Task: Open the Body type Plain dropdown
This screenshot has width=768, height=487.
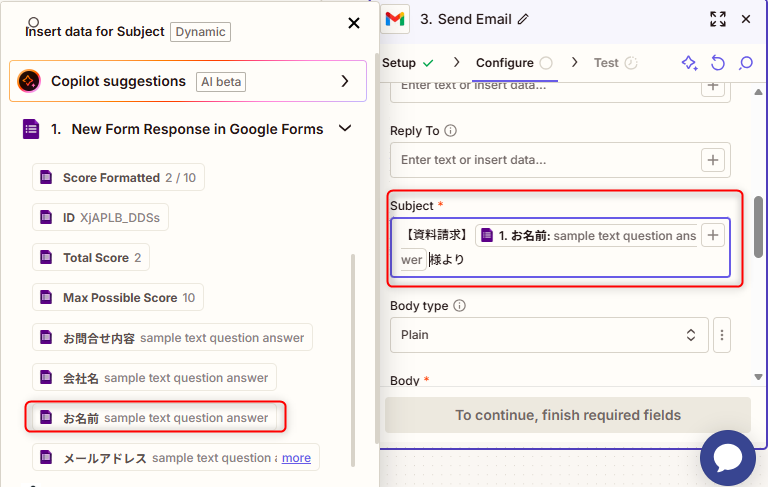Action: [x=548, y=335]
